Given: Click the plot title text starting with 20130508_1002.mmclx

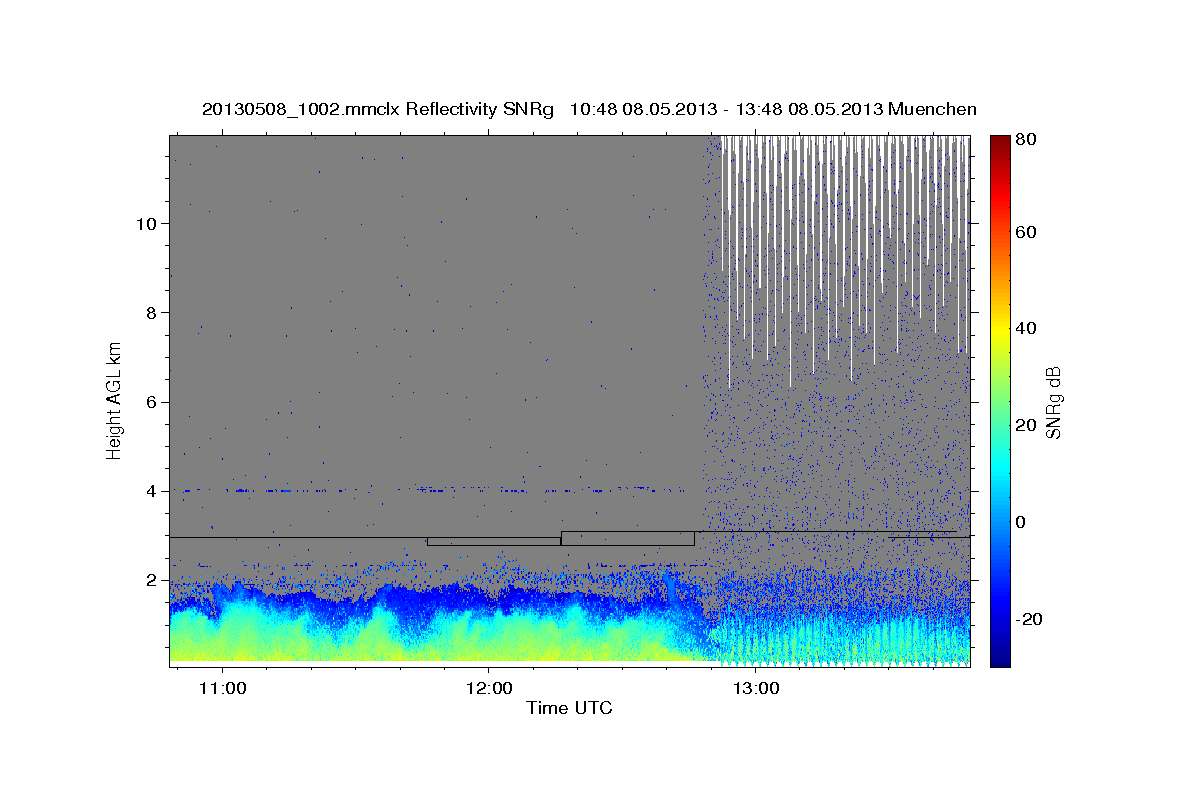Looking at the screenshot, I should click(x=589, y=109).
